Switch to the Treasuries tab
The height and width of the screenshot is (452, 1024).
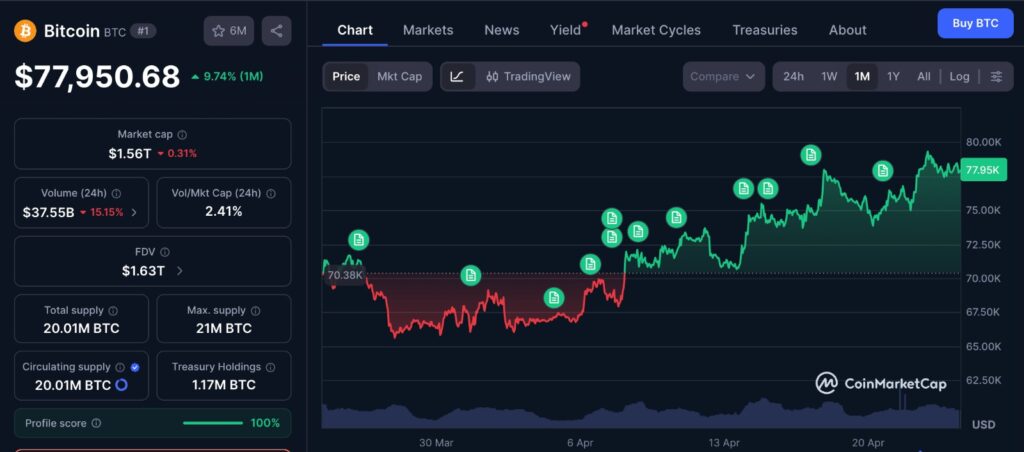(765, 30)
